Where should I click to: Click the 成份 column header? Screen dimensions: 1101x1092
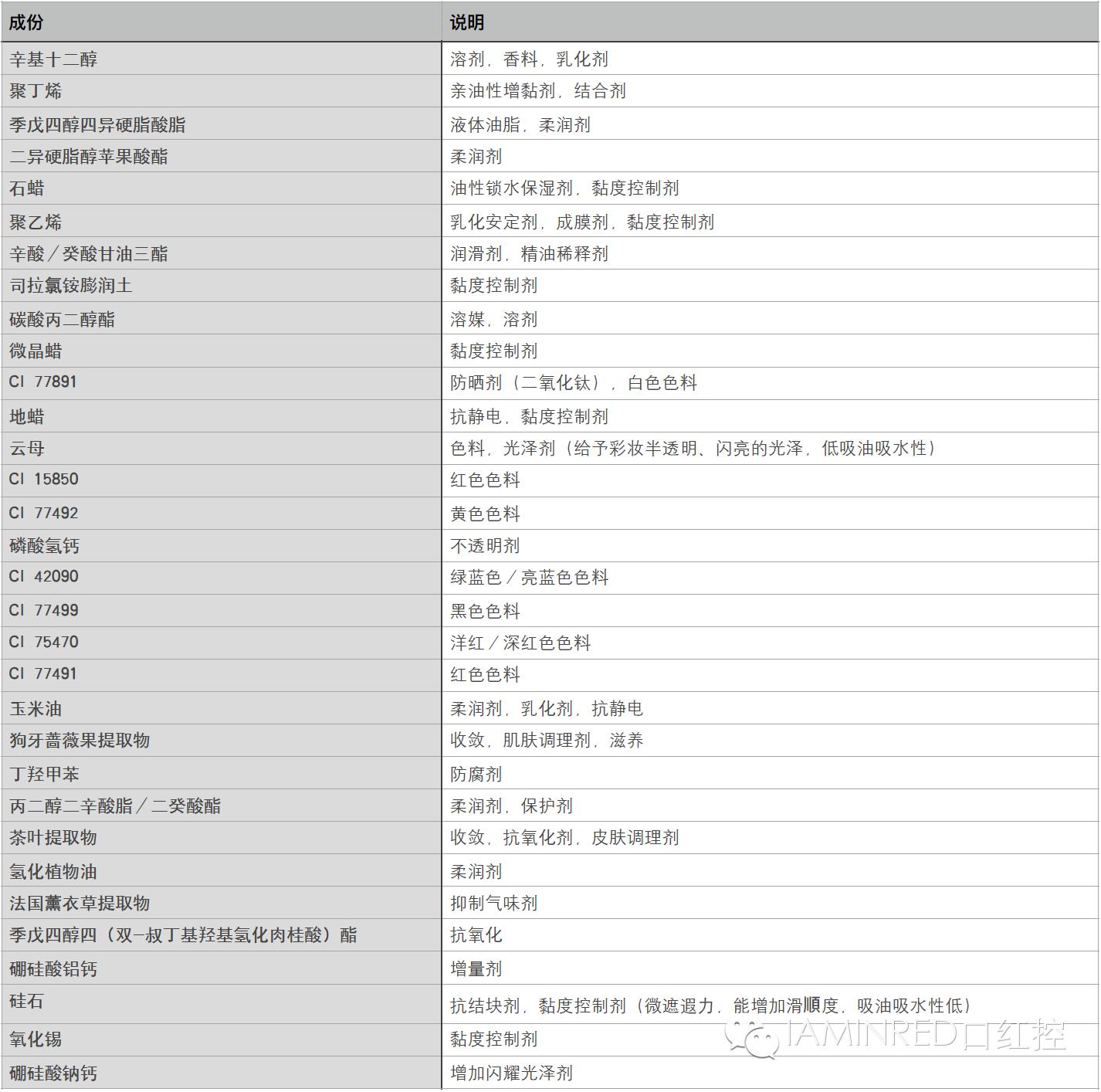coord(26,22)
